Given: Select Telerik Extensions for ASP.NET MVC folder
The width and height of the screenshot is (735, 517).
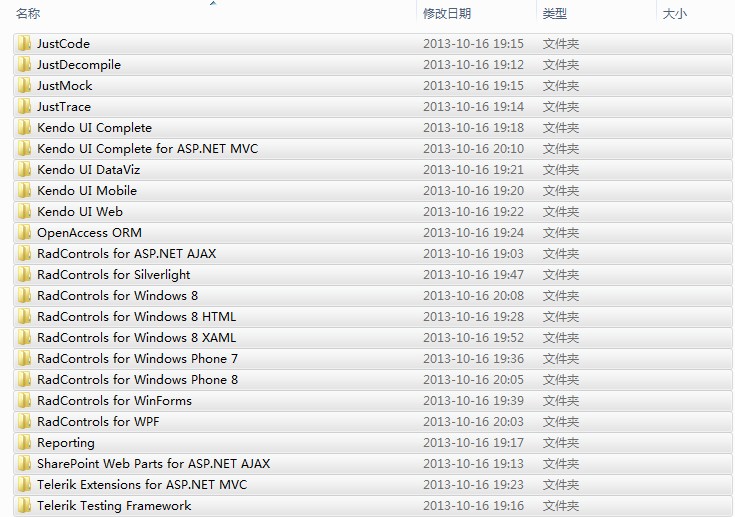Looking at the screenshot, I should pos(141,485).
